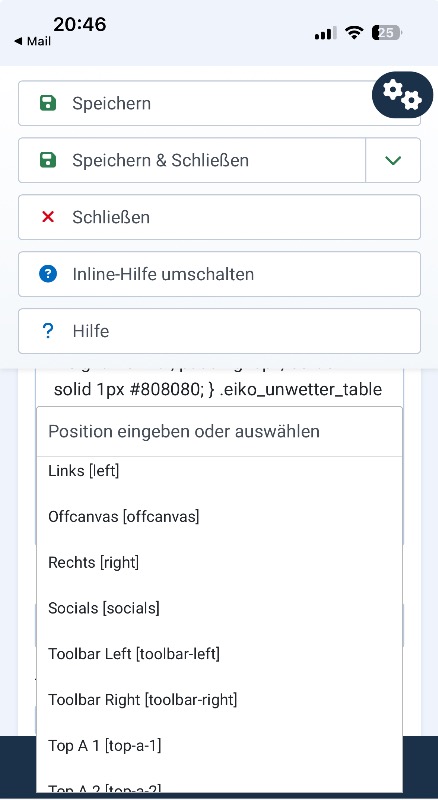Image resolution: width=438 pixels, height=800 pixels.
Task: Click the Speichern button
Action: (220, 104)
